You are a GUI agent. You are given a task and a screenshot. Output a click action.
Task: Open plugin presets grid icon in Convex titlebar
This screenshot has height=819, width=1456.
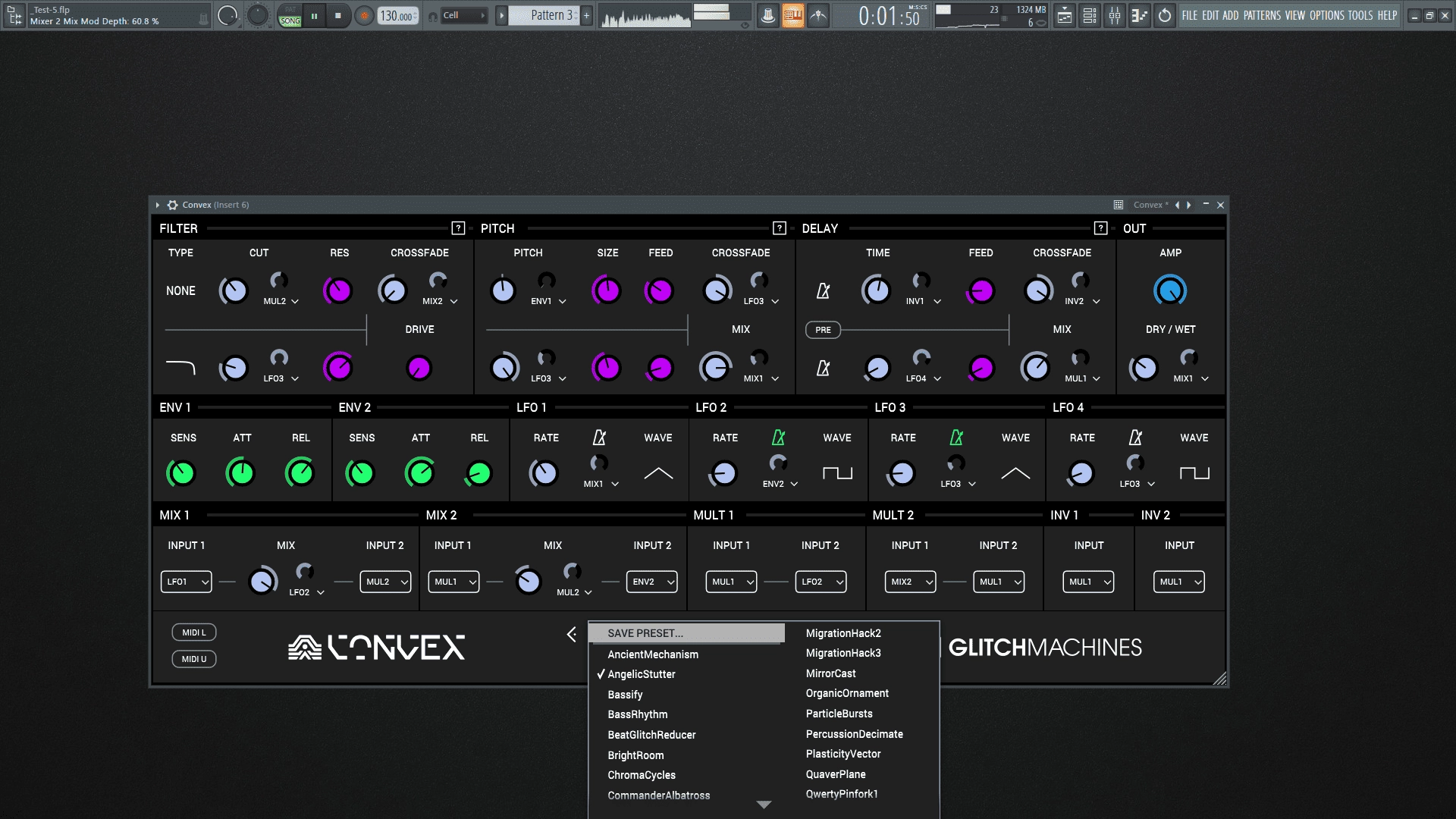pyautogui.click(x=1118, y=205)
